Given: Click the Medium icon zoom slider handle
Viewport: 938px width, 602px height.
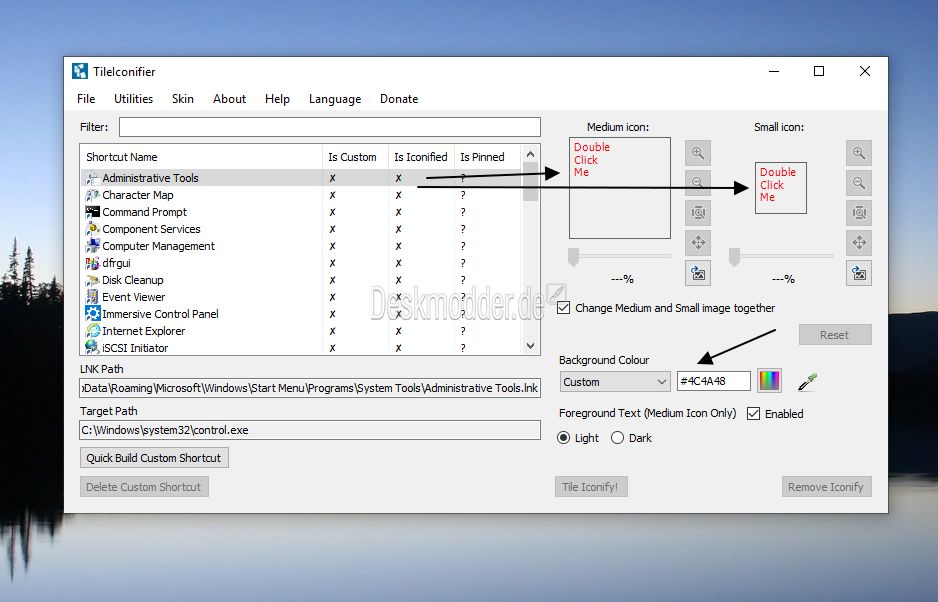Looking at the screenshot, I should tap(573, 257).
